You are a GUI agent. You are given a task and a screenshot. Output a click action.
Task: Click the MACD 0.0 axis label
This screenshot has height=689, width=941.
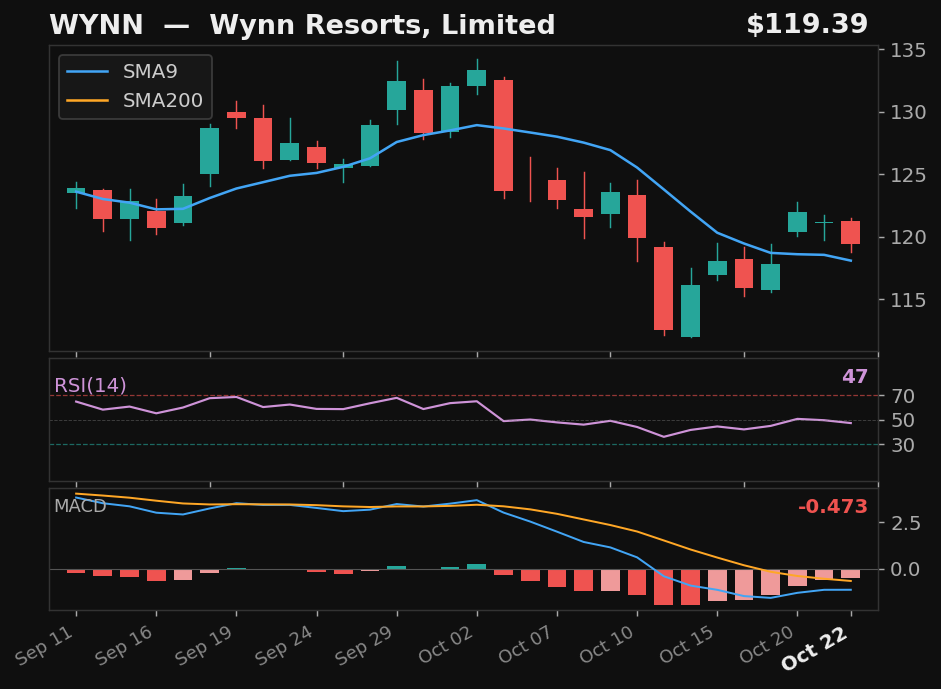905,569
